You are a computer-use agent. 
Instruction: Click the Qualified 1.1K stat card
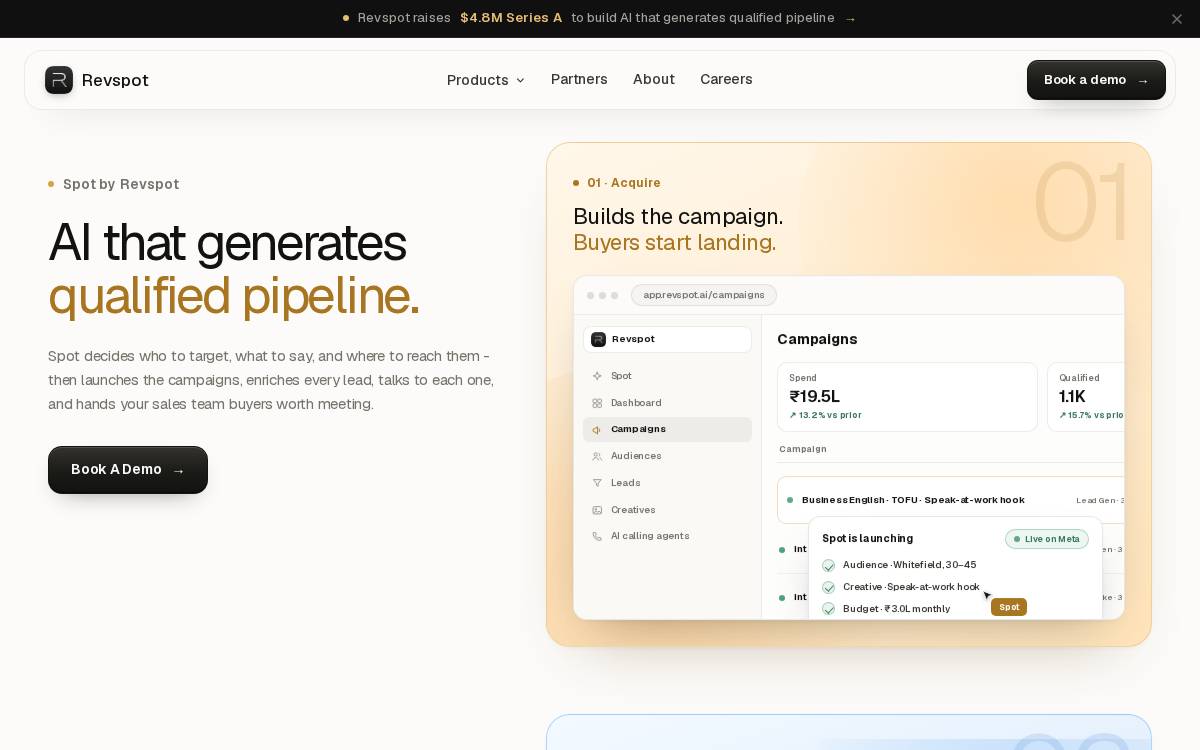[1086, 397]
